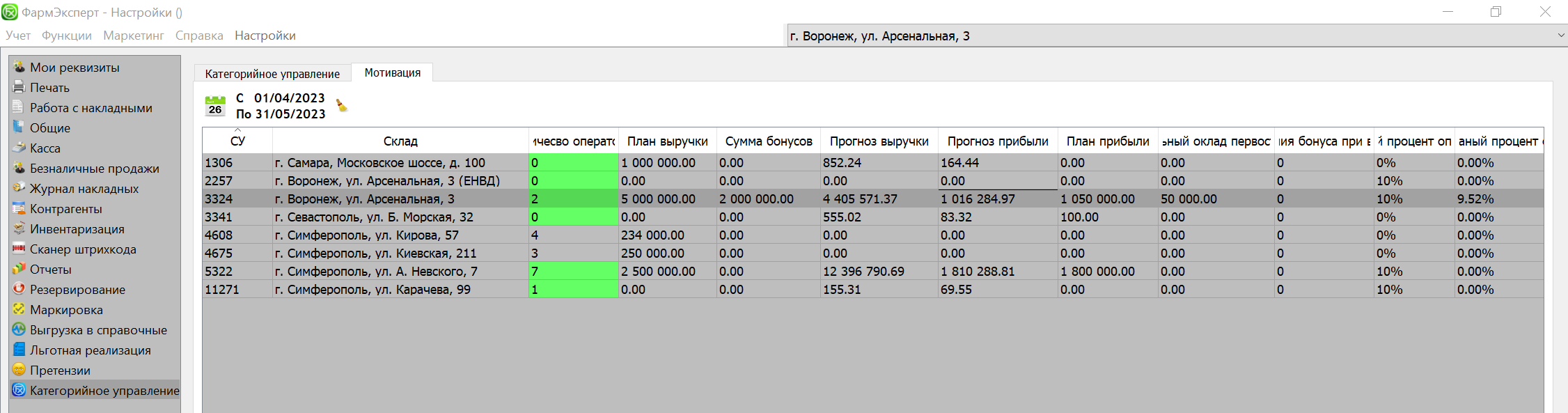Image resolution: width=1568 pixels, height=413 pixels.
Task: Go to Льготная реализация section
Action: (x=90, y=350)
